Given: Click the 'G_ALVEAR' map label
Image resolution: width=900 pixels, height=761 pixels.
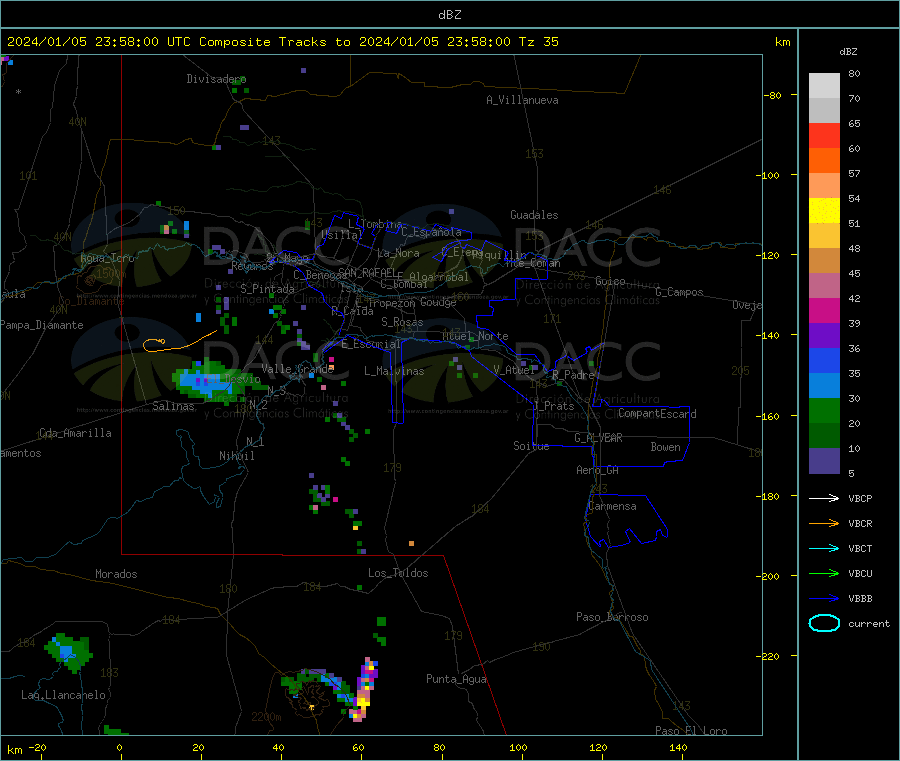Looking at the screenshot, I should [598, 438].
